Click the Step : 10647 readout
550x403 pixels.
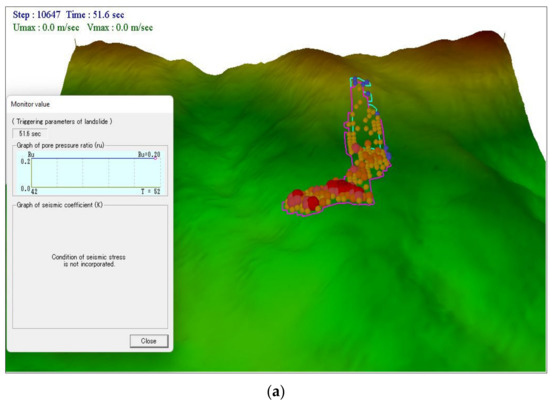tap(36, 15)
